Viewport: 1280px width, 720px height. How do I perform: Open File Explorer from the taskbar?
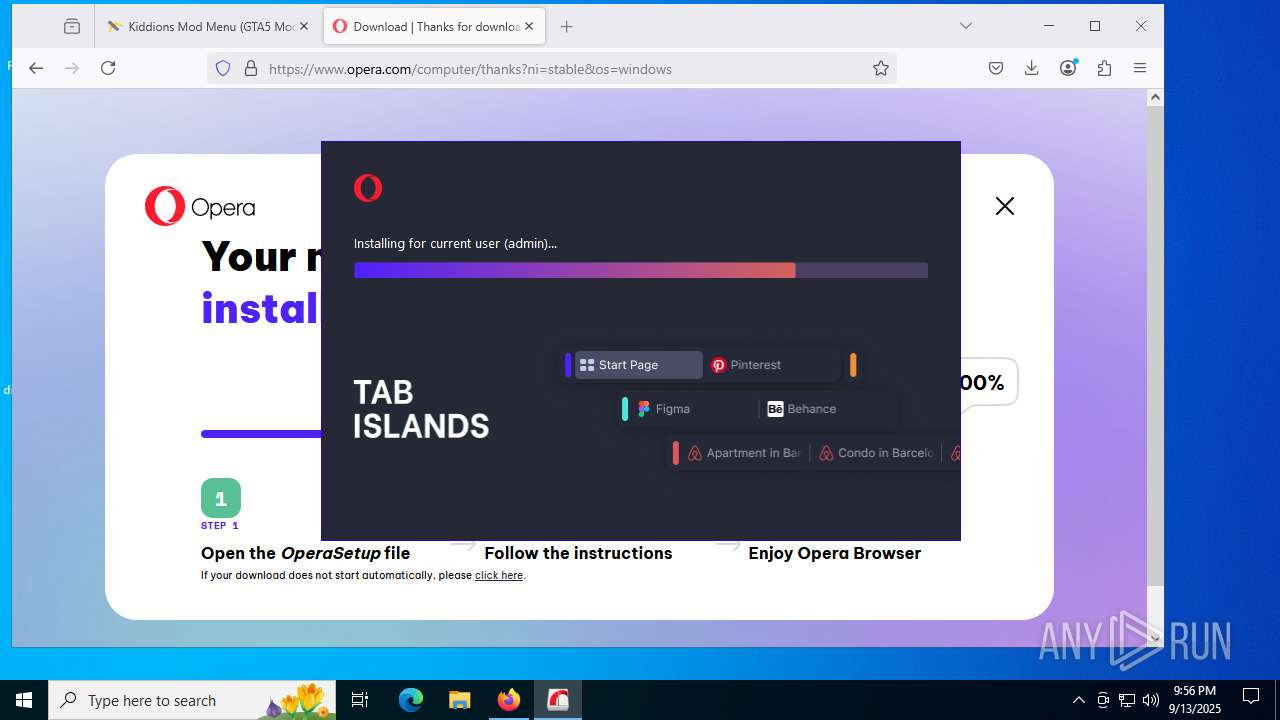point(460,700)
